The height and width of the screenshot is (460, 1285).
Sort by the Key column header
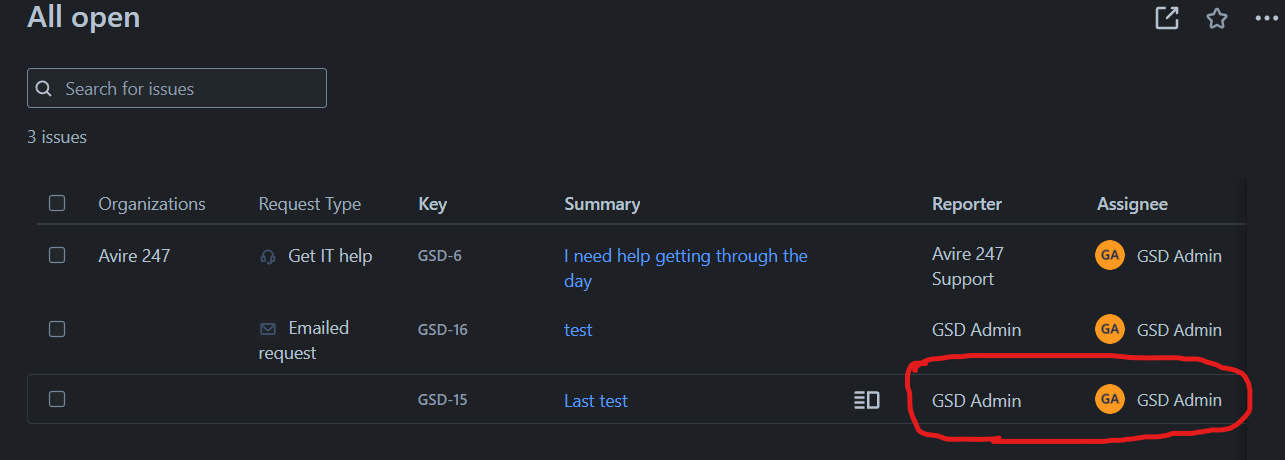433,204
